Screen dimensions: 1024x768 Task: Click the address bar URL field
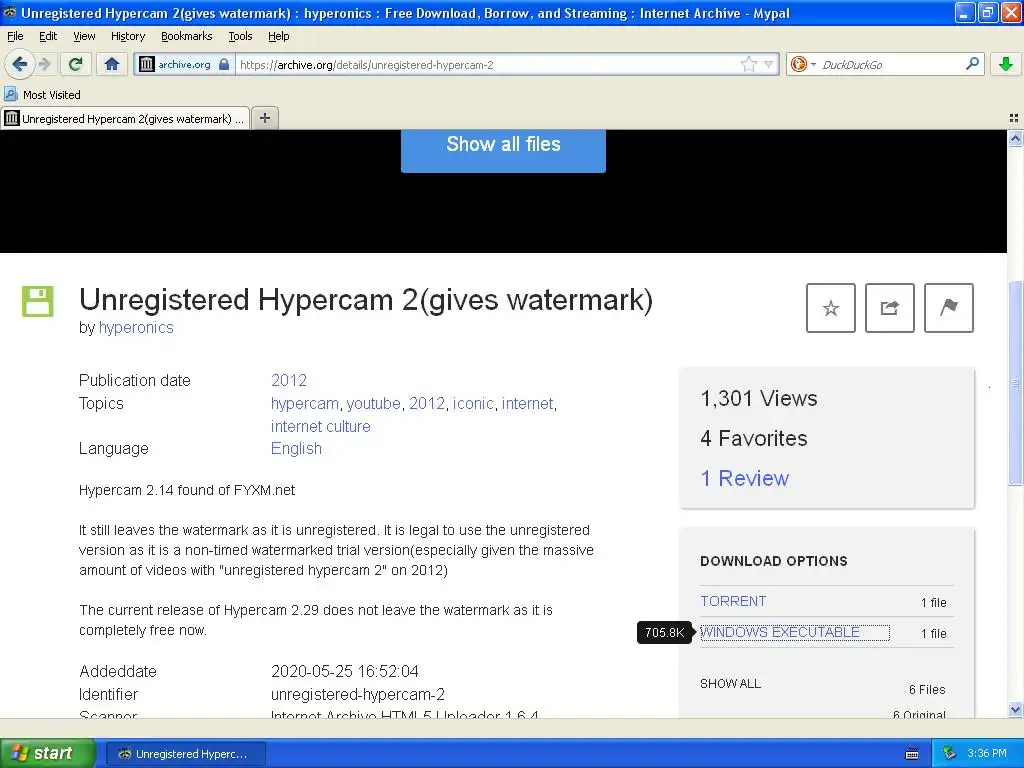(490, 64)
